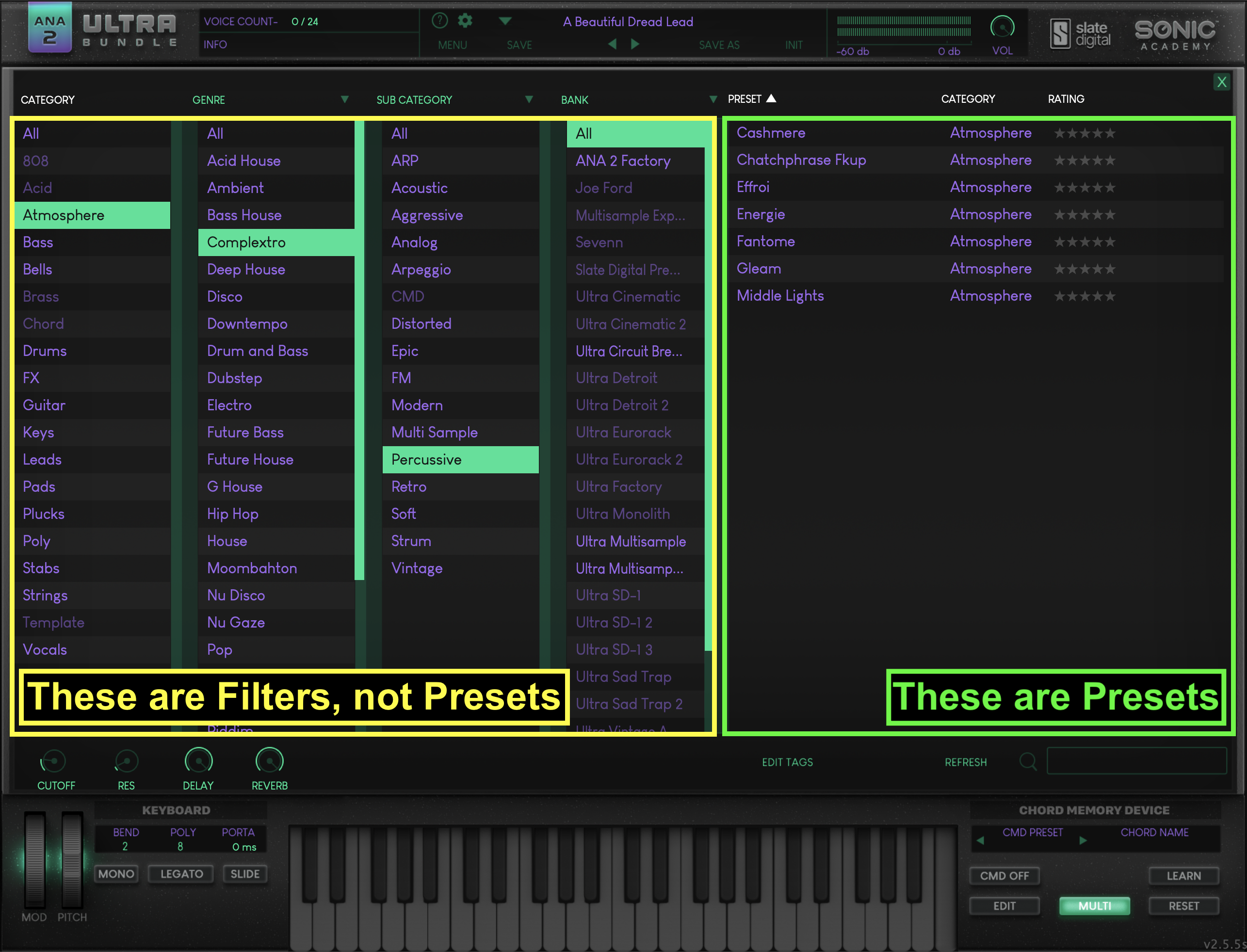Click the CMD OFF button

[1004, 875]
